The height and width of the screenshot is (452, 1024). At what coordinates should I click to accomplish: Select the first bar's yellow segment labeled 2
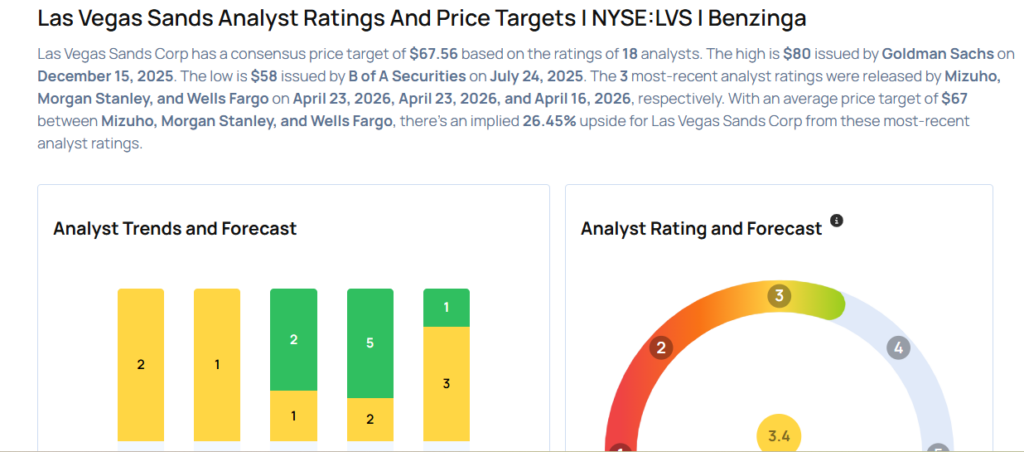coord(141,365)
